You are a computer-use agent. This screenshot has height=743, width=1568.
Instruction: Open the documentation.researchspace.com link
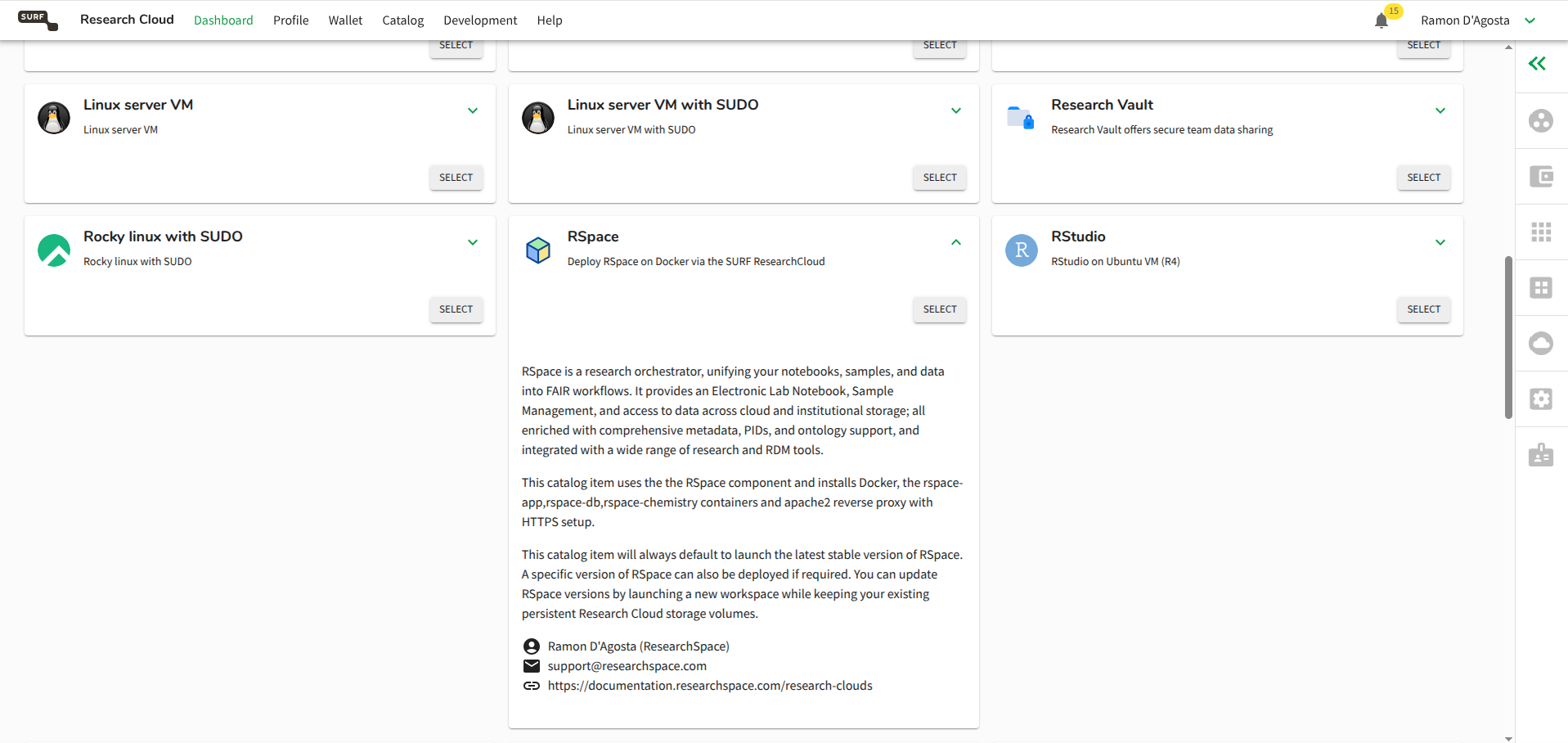click(710, 686)
